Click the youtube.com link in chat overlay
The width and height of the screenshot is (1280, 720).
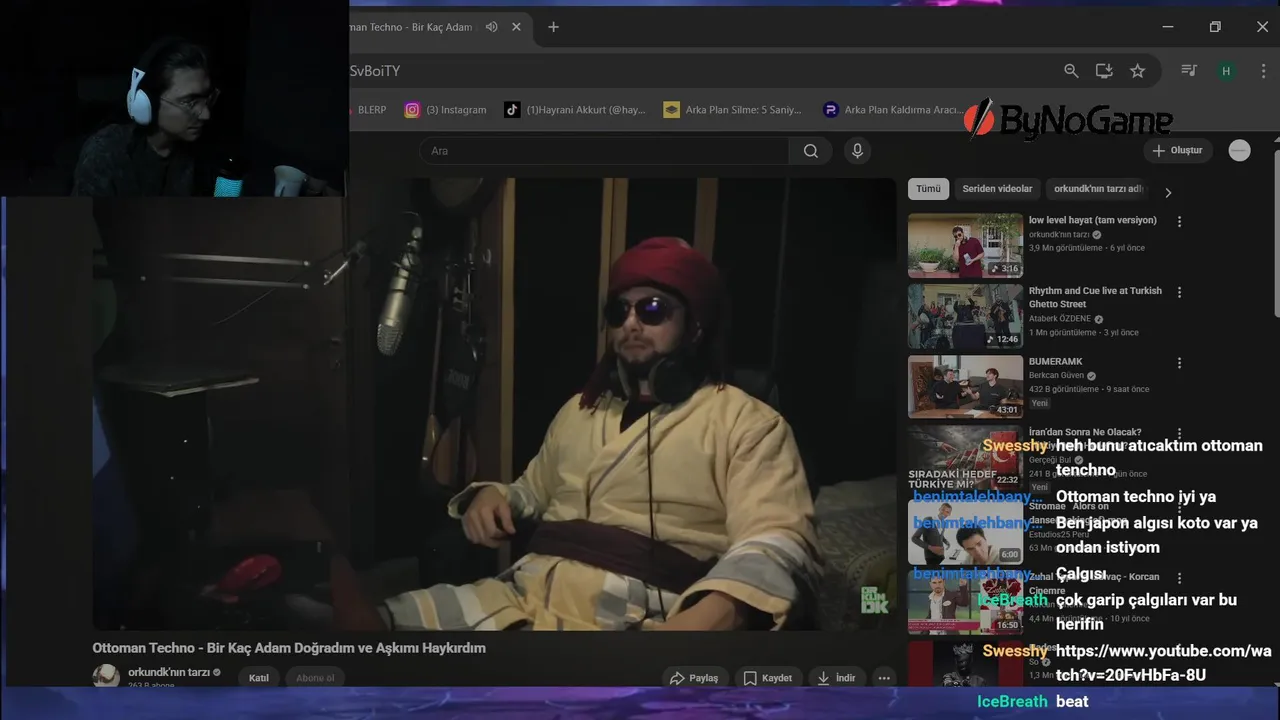tap(1164, 663)
